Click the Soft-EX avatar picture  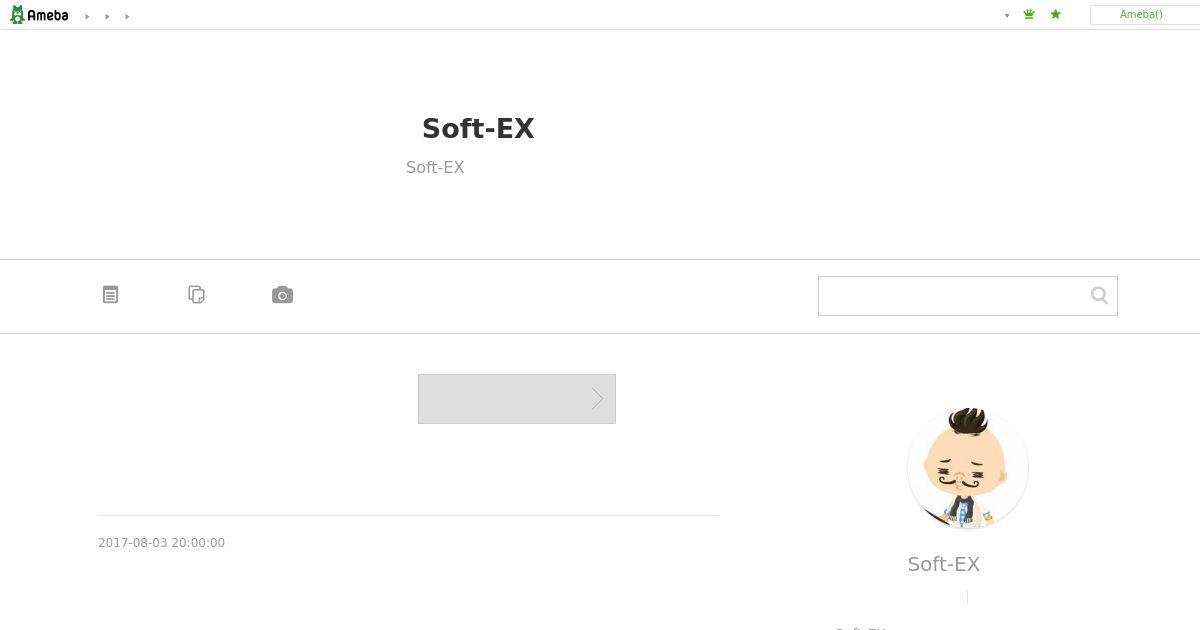click(968, 468)
